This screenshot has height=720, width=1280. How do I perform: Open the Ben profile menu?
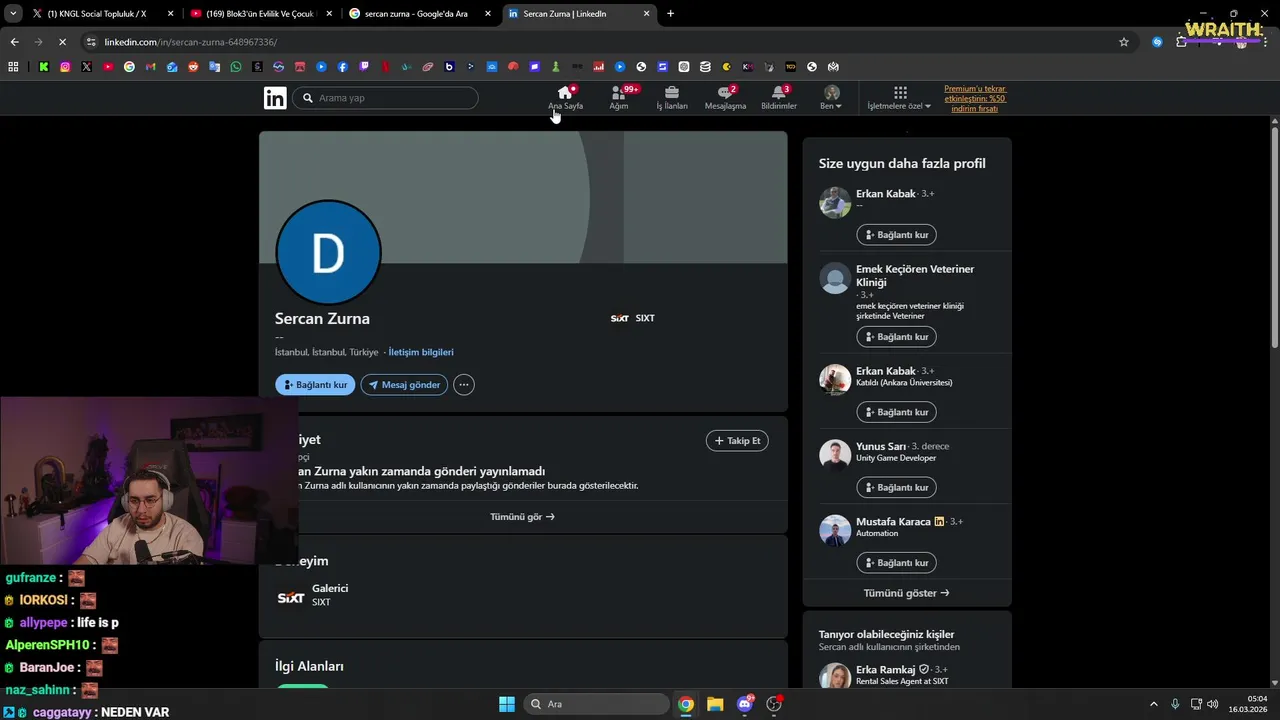pyautogui.click(x=831, y=98)
